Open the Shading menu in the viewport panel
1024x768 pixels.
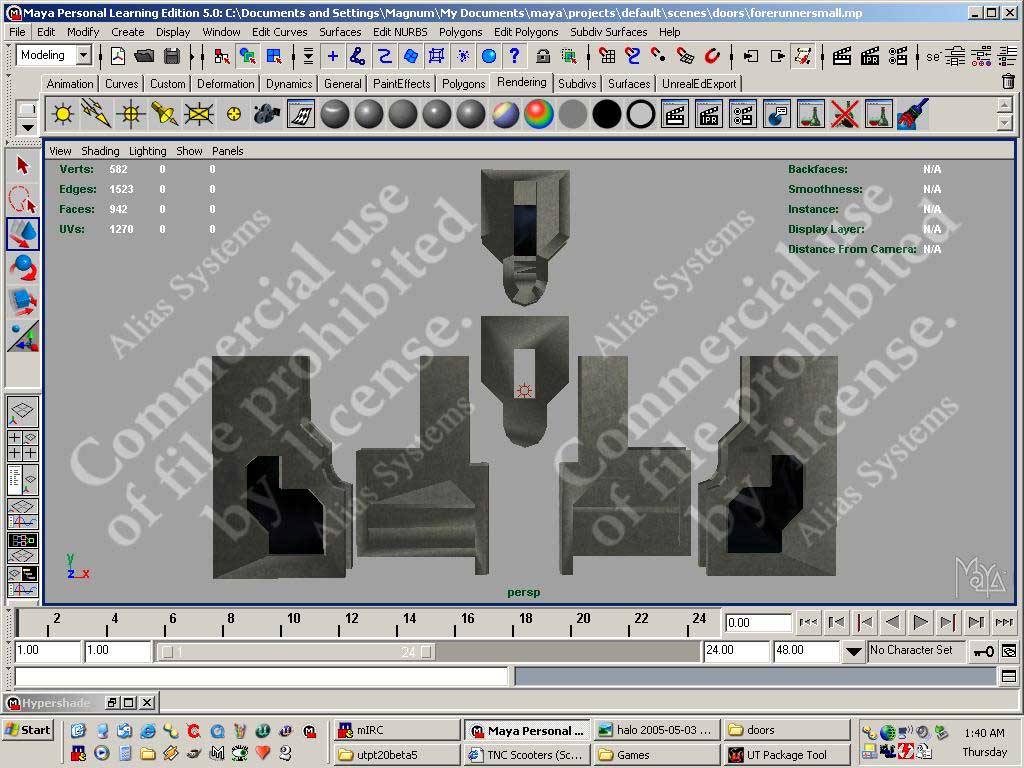(x=100, y=151)
